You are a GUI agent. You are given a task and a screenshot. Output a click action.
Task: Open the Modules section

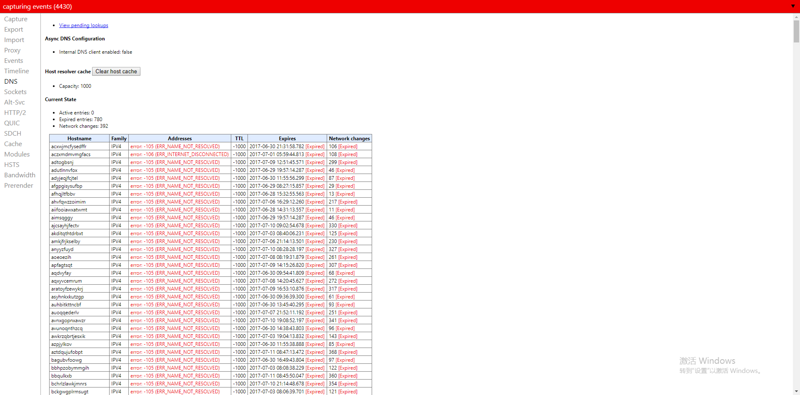point(17,154)
